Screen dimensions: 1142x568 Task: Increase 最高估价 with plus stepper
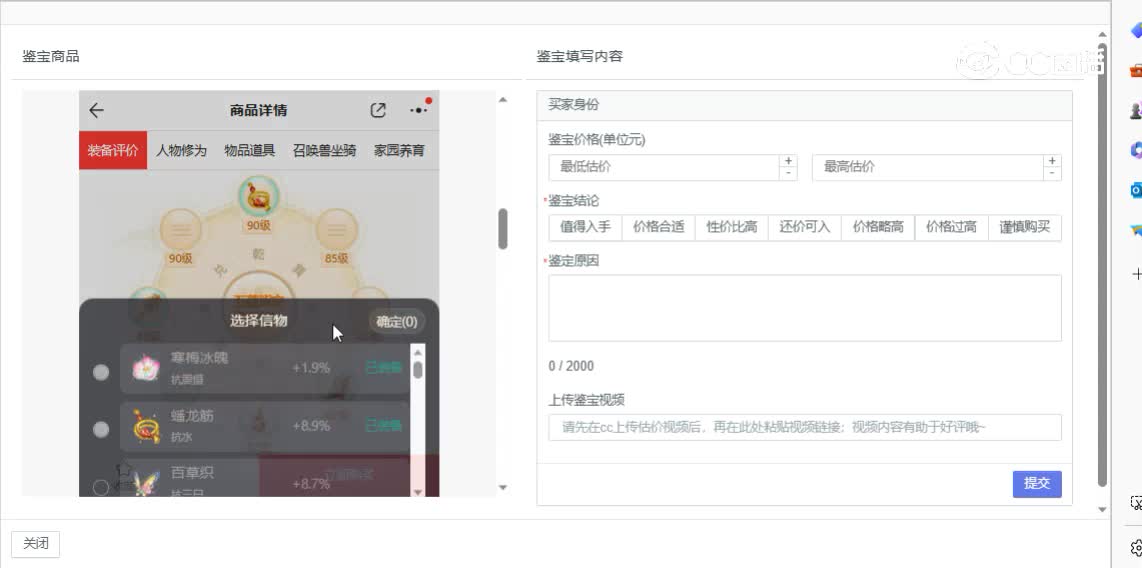tap(1052, 161)
